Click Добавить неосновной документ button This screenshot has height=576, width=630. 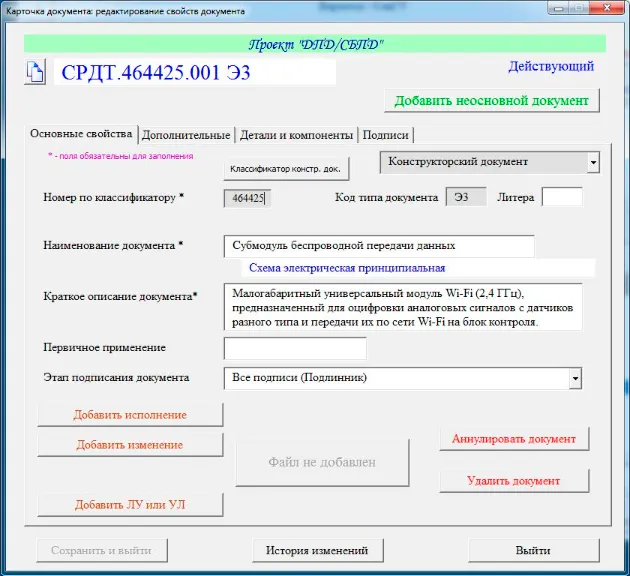pyautogui.click(x=491, y=101)
